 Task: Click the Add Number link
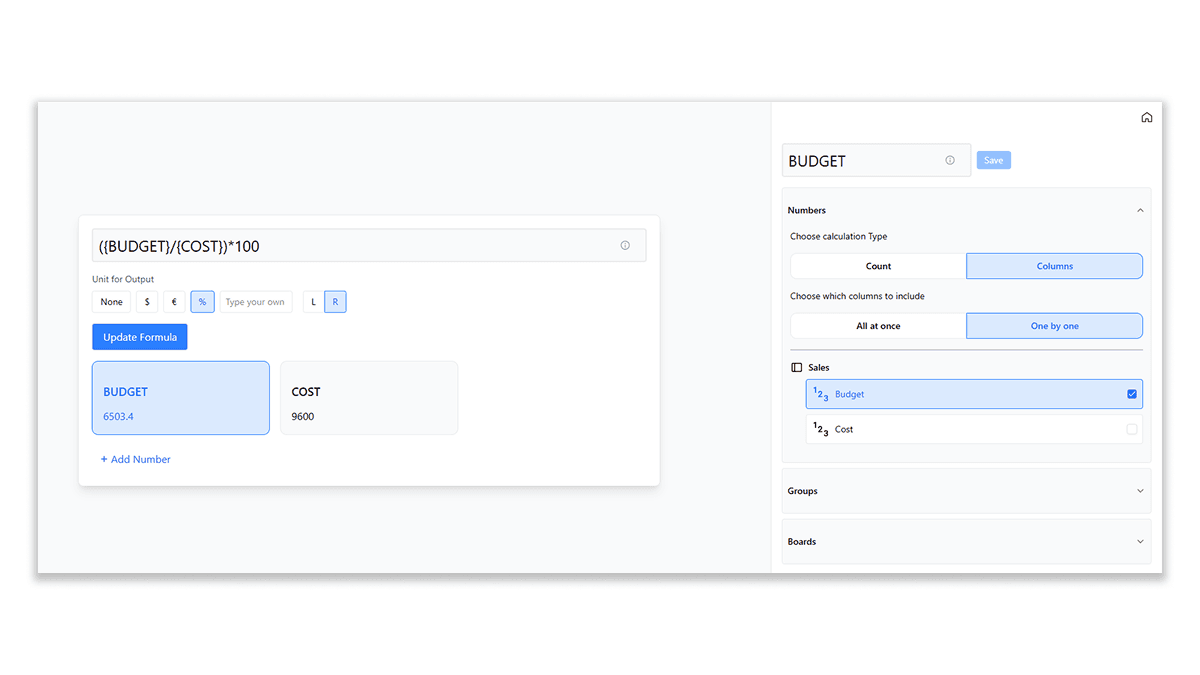coord(135,458)
